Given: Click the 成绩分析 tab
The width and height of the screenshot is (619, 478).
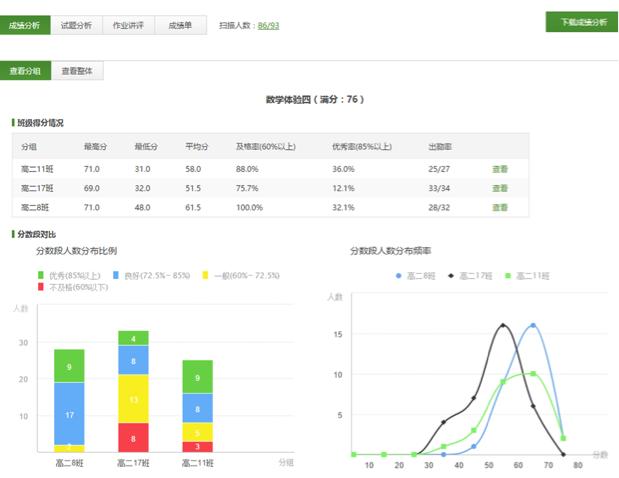Looking at the screenshot, I should tap(25, 25).
